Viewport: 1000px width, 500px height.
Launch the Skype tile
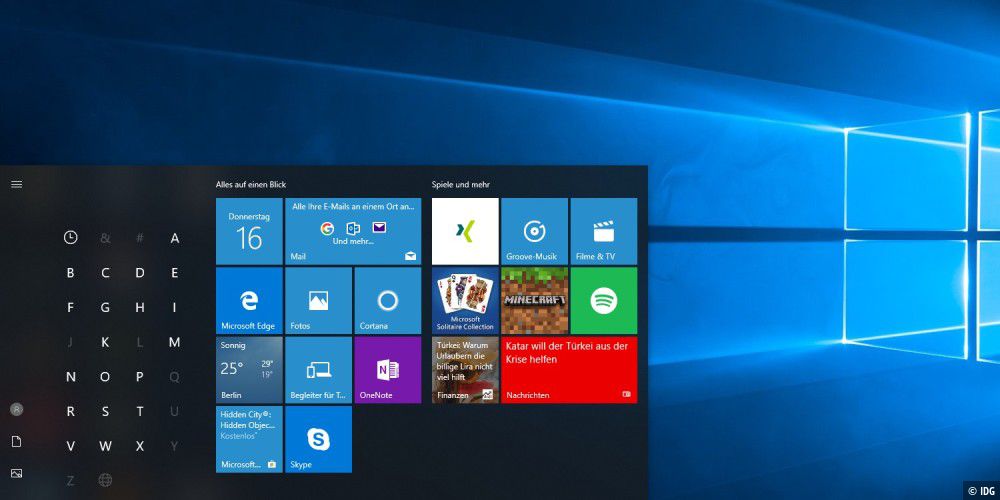[318, 439]
